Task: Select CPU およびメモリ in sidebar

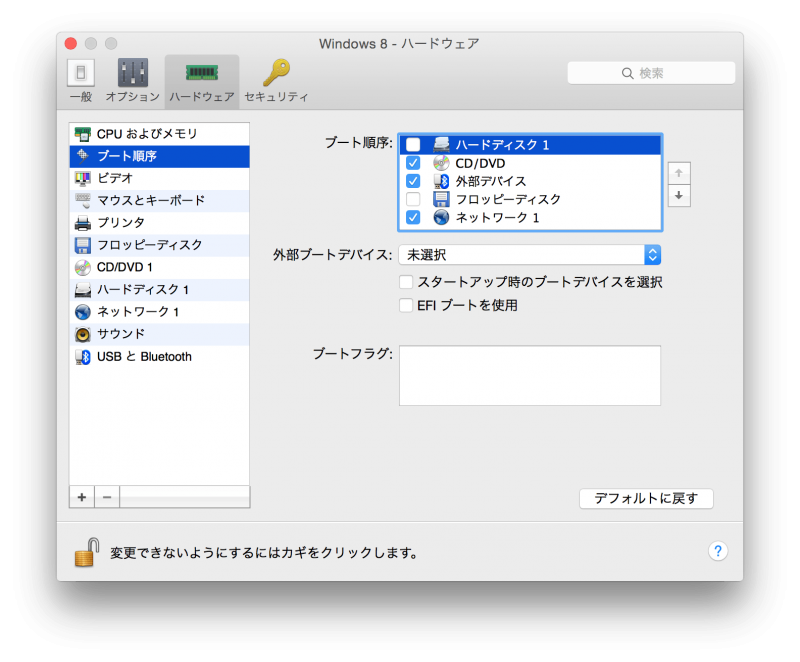Action: 159,134
